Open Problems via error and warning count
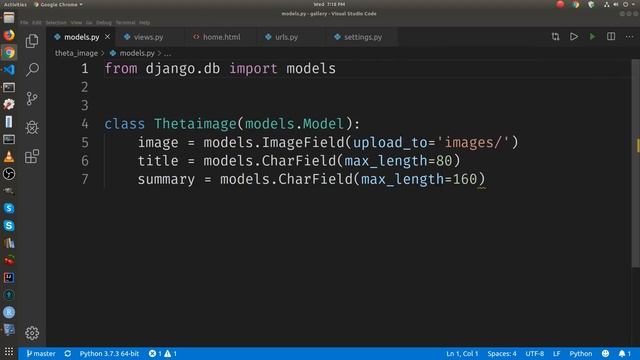The image size is (640, 360). [162, 353]
